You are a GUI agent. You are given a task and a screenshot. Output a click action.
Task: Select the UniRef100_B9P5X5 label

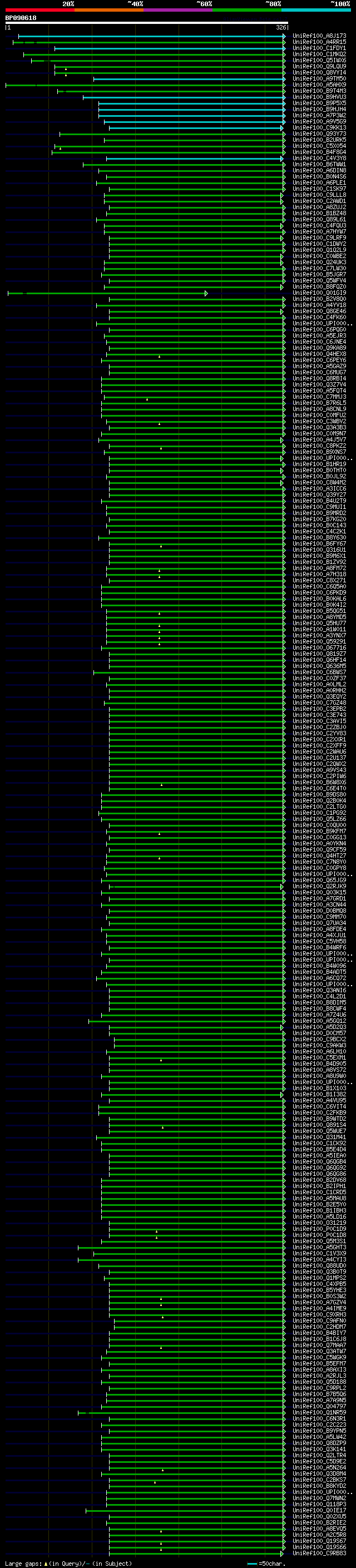tap(319, 103)
